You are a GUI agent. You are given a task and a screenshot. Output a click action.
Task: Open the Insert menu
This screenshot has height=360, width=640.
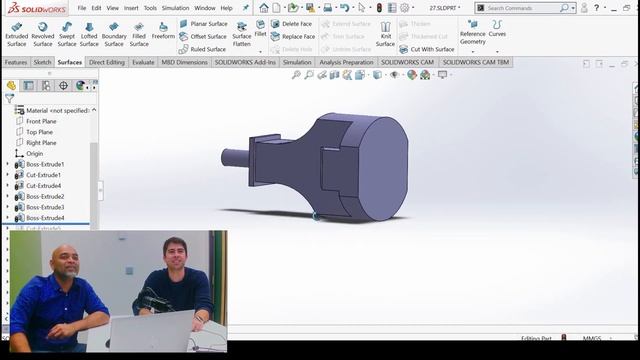131,8
